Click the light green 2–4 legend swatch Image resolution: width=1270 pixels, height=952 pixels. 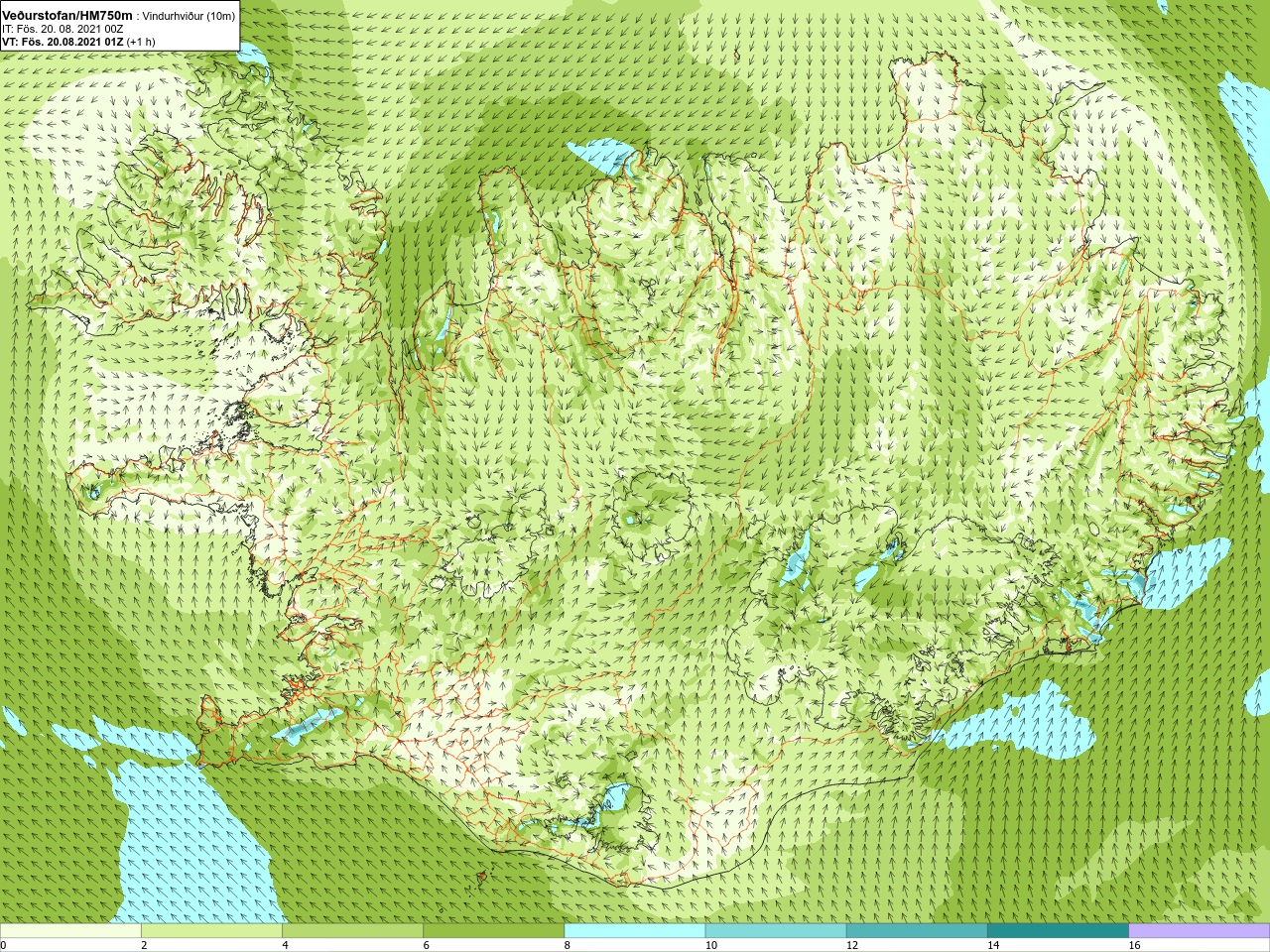point(211,931)
